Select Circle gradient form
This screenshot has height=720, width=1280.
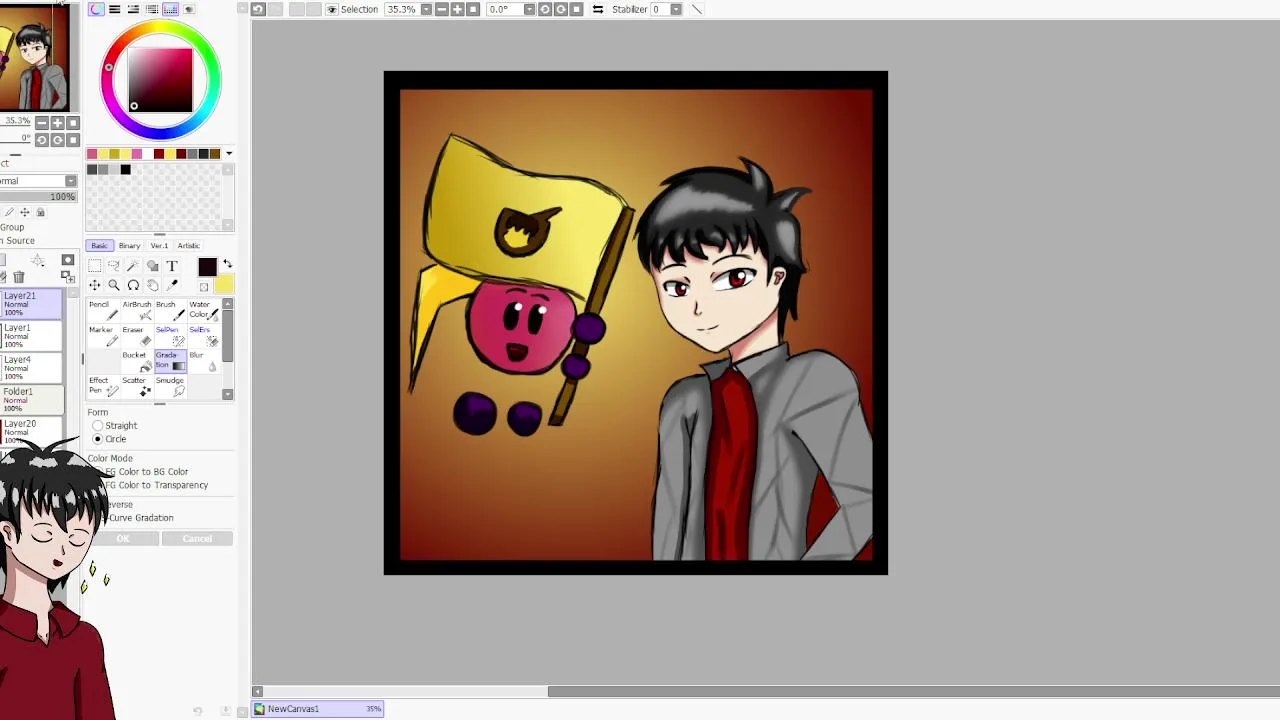coord(109,439)
